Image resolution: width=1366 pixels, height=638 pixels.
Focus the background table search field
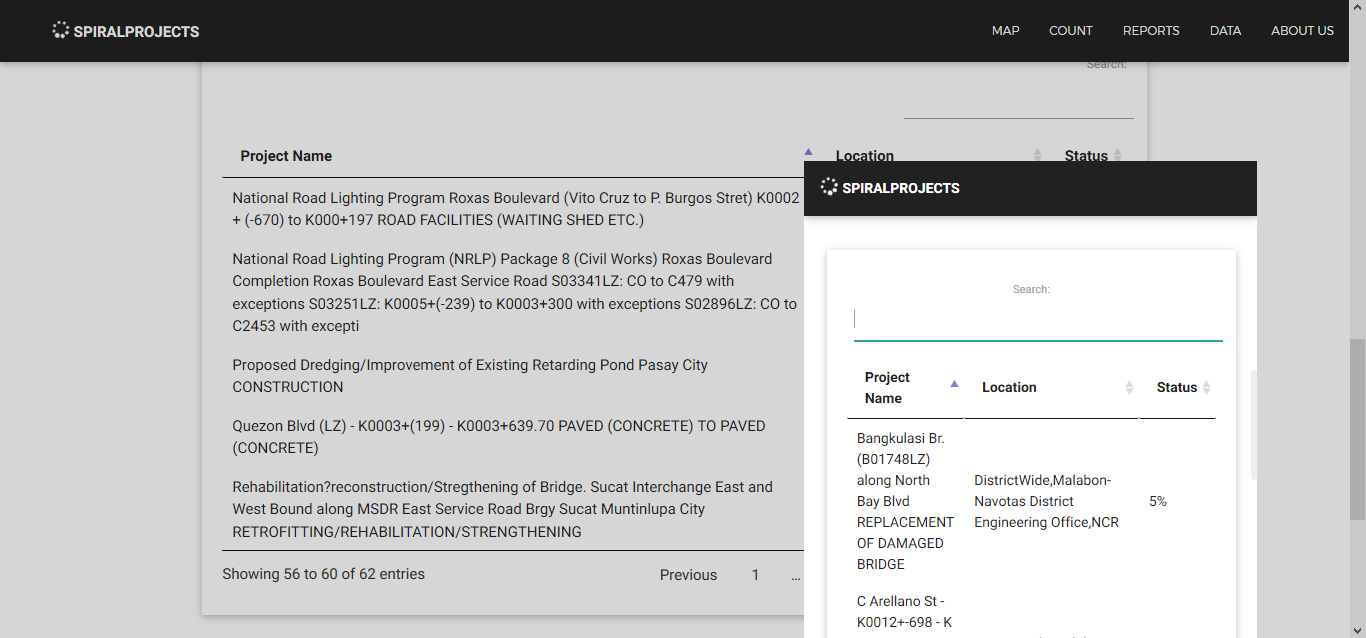point(1018,100)
